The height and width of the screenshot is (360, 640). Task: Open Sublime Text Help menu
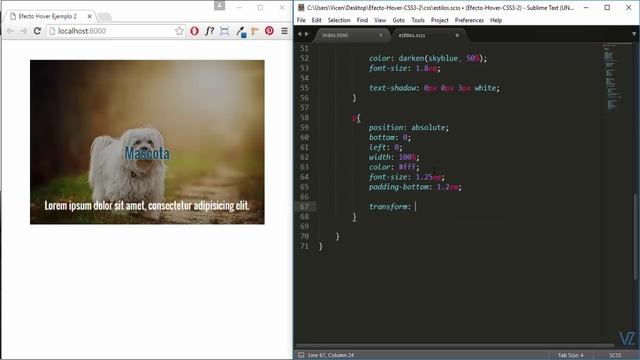tap(496, 20)
